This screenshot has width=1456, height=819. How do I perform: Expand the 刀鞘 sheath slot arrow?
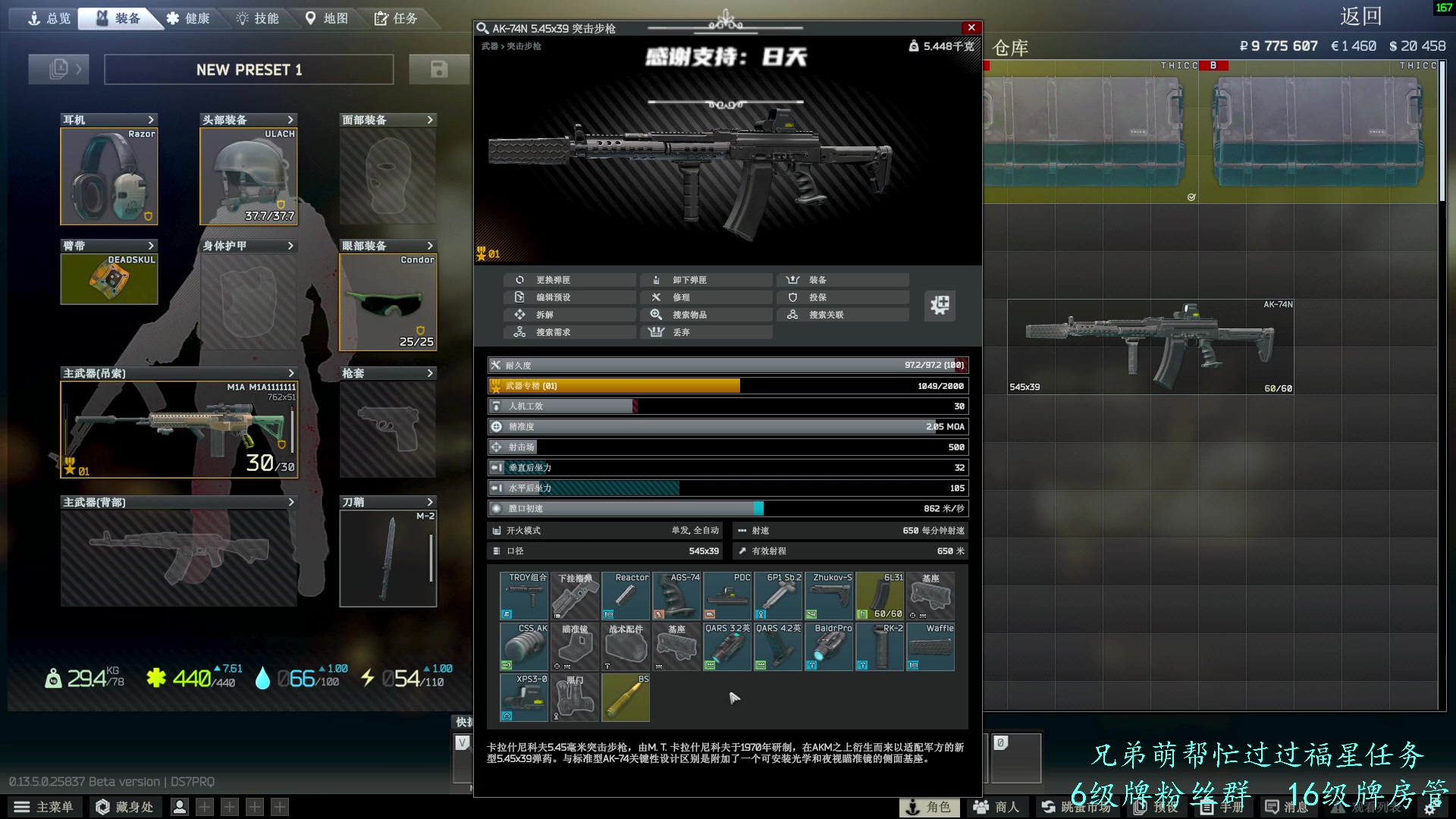pyautogui.click(x=430, y=502)
